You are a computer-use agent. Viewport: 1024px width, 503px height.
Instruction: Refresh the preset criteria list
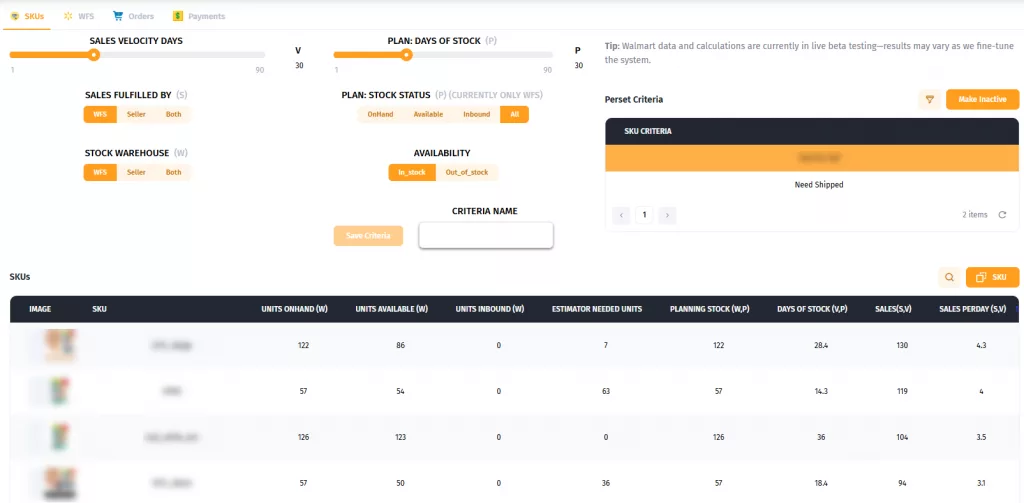tap(1002, 215)
